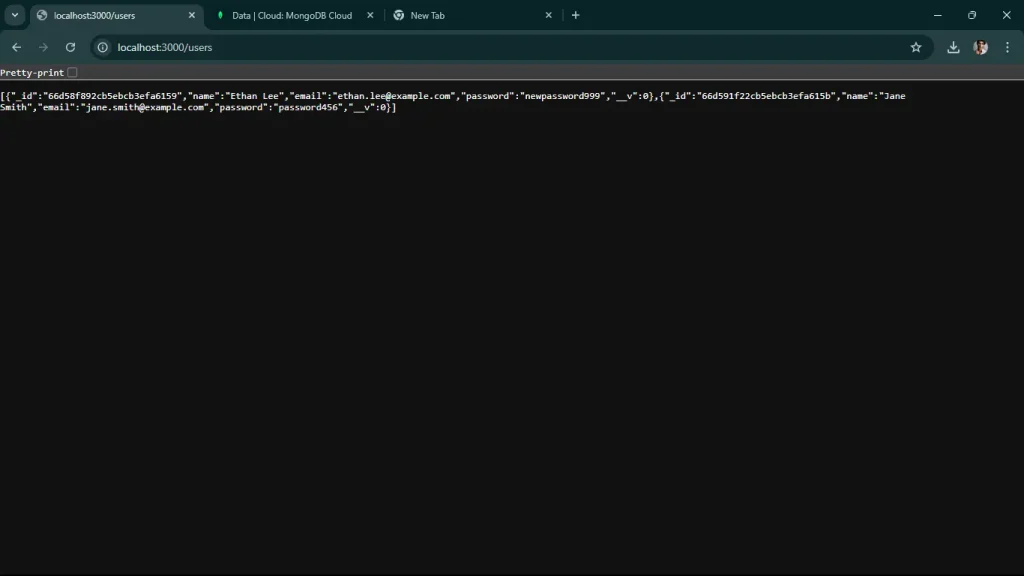Click the Chrome favicon on the New Tab
1024x576 pixels.
click(x=399, y=15)
